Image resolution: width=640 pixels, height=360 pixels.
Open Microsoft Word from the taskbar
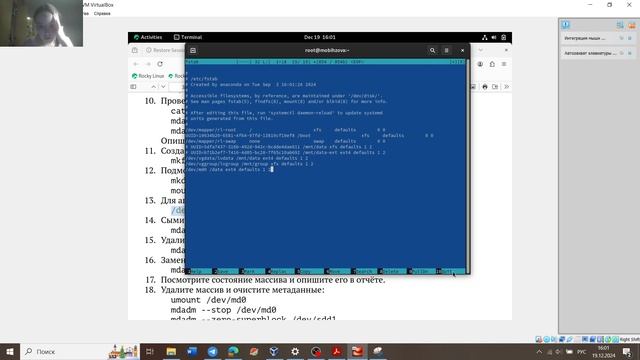pos(192,351)
